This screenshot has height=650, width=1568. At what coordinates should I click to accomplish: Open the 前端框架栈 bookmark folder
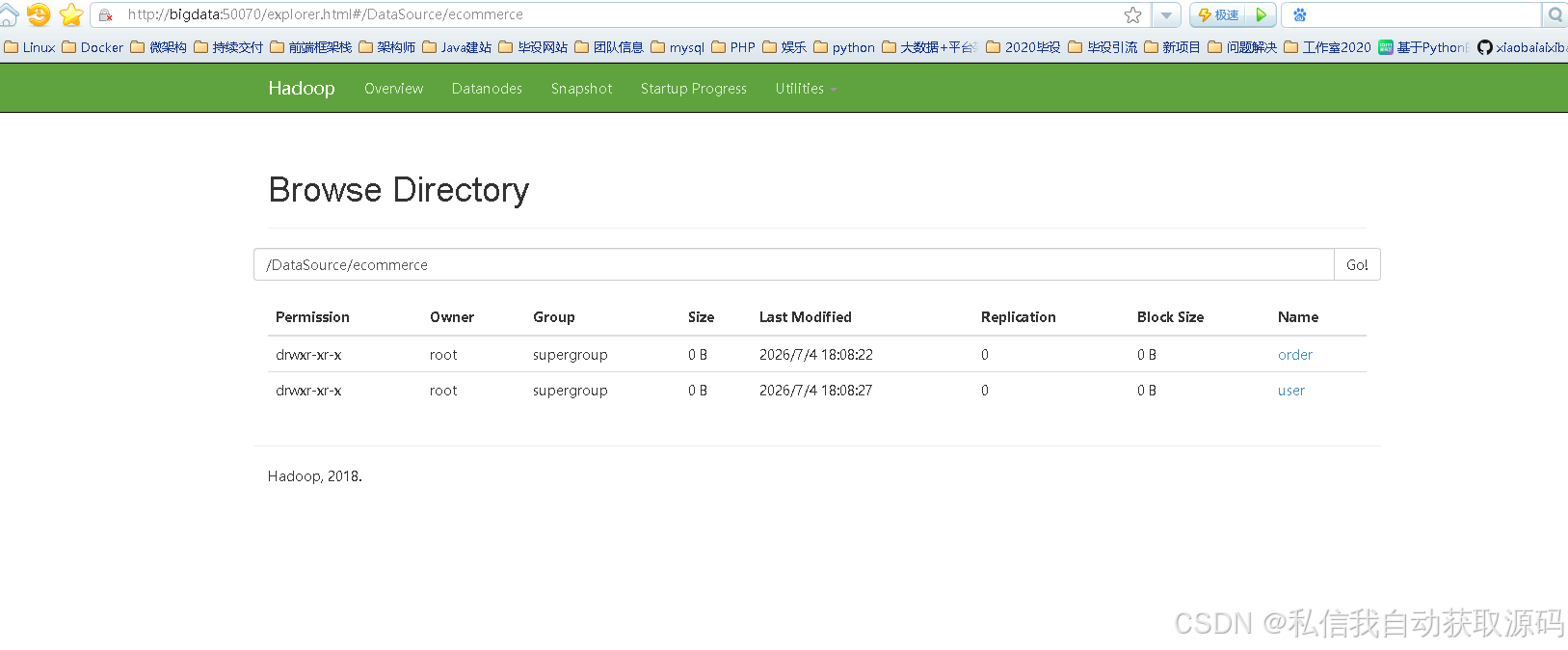tap(311, 47)
